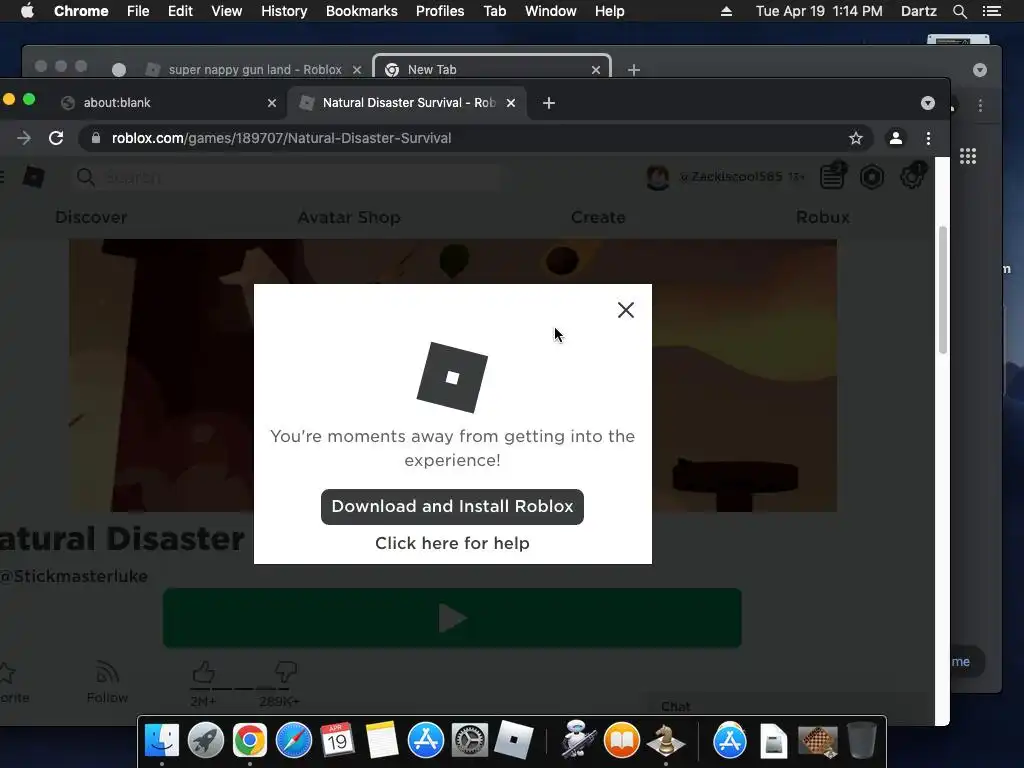Open Spotlight search in menu bar
The image size is (1024, 768).
(x=959, y=11)
